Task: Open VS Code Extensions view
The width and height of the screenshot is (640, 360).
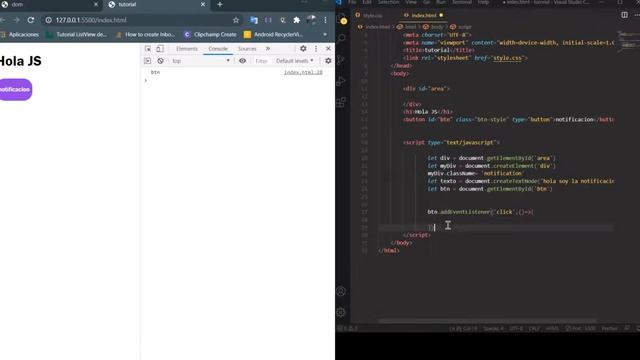Action: click(341, 102)
